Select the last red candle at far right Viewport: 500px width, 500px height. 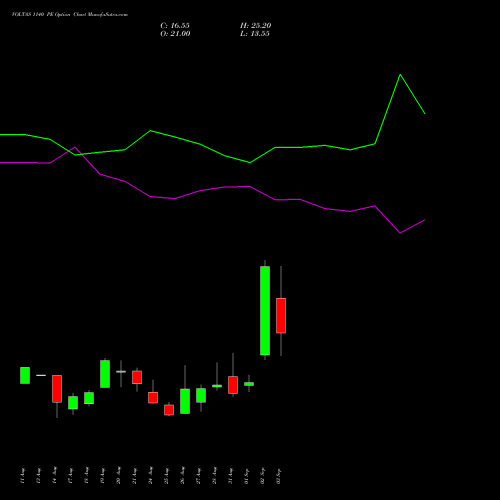(x=281, y=316)
